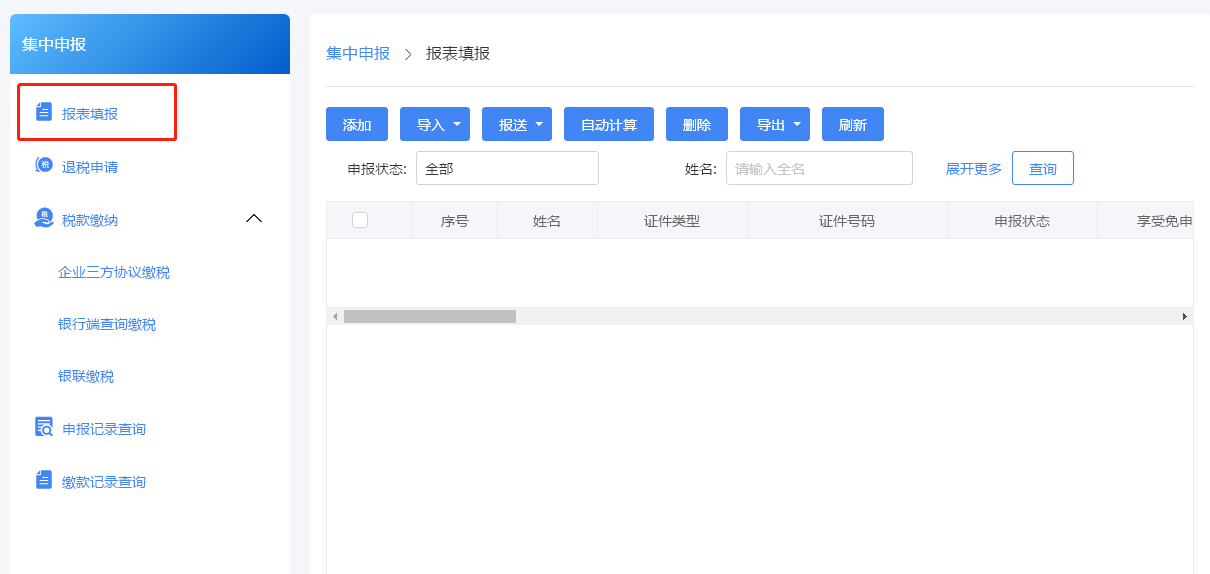The image size is (1210, 574).
Task: Click the 报表填报 document icon in sidebar
Action: click(x=44, y=112)
